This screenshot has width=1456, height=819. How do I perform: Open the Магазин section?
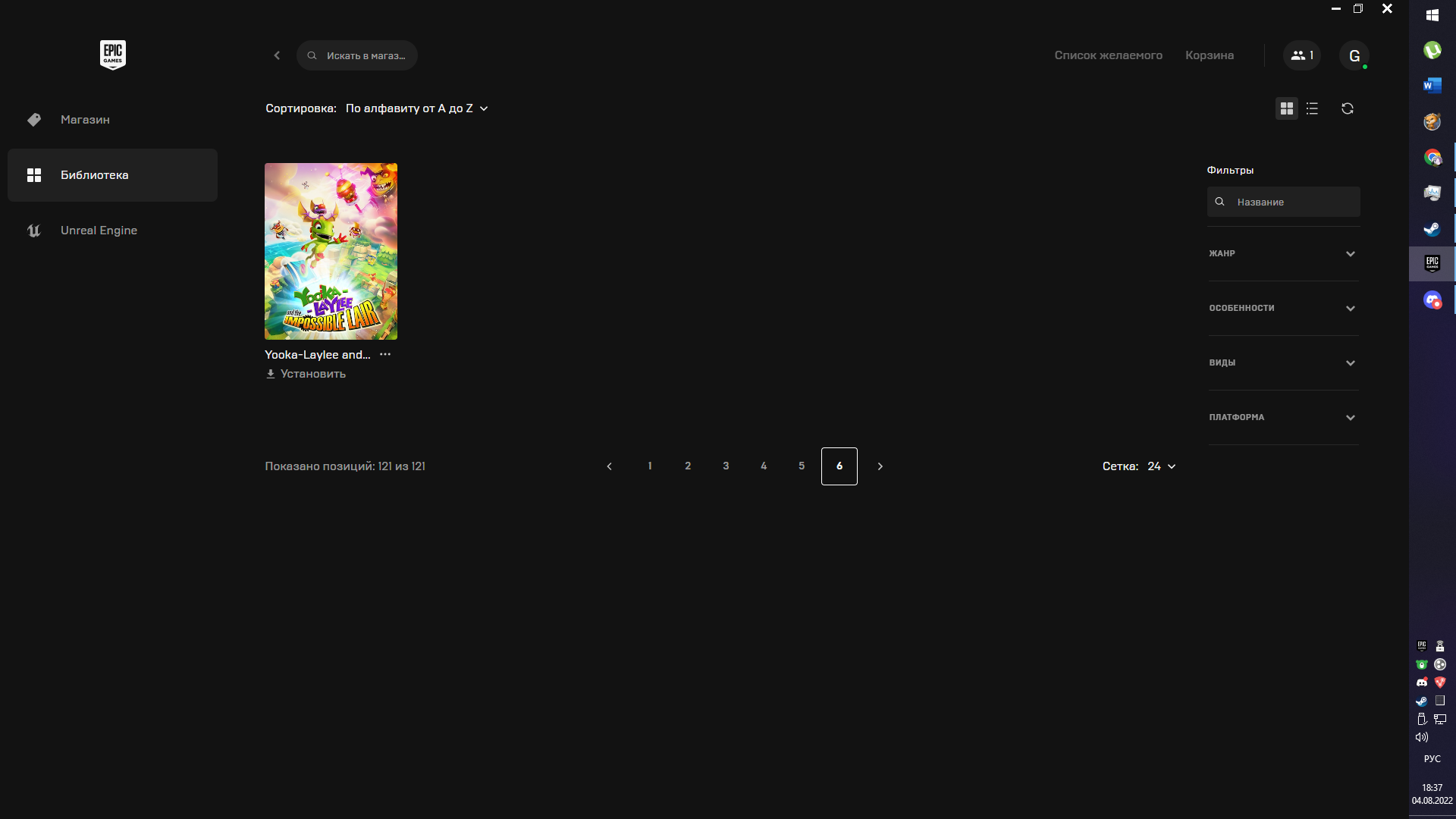[x=85, y=120]
